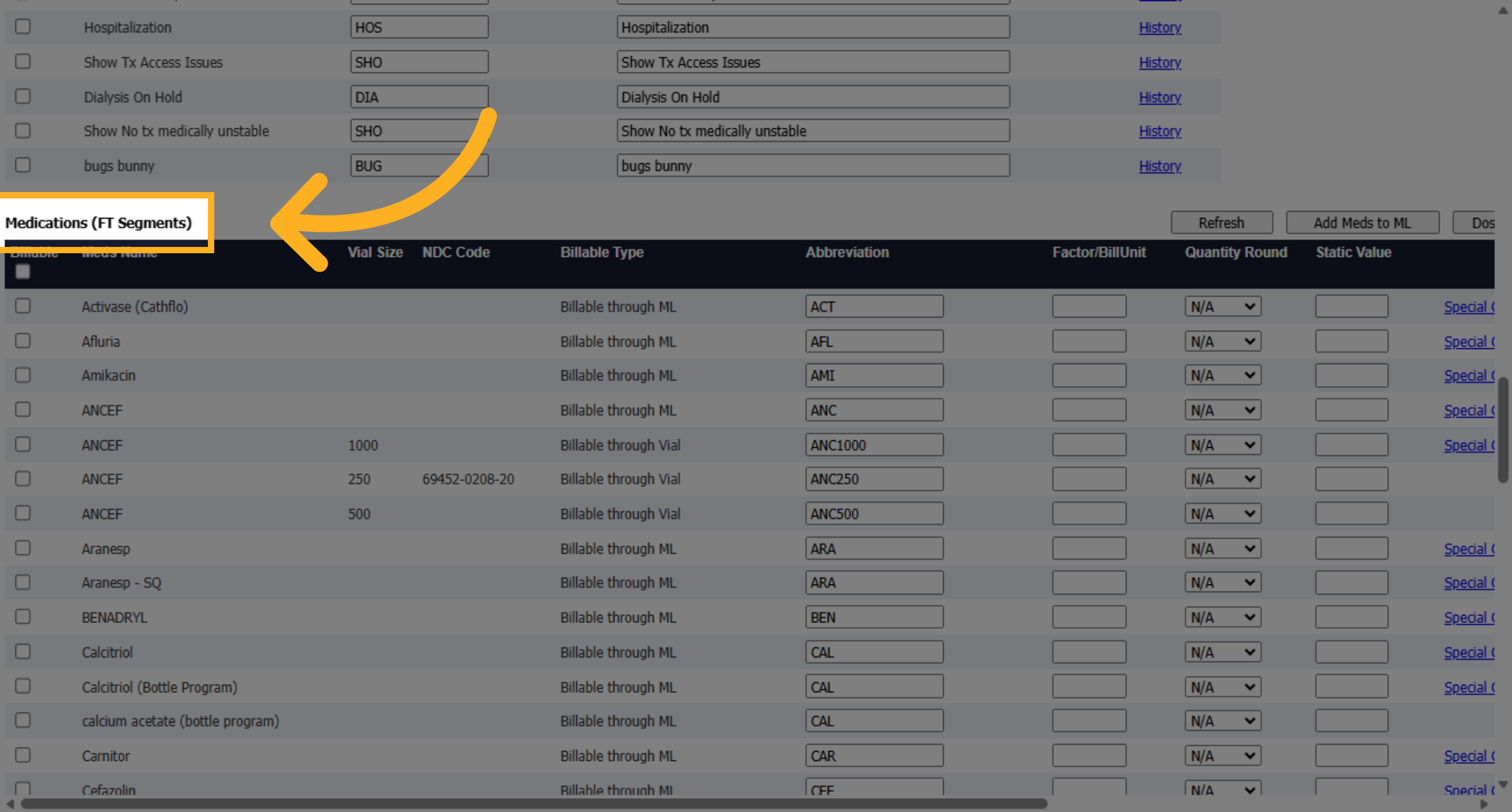
Task: Toggle the billable select-all header checkbox
Action: click(23, 272)
